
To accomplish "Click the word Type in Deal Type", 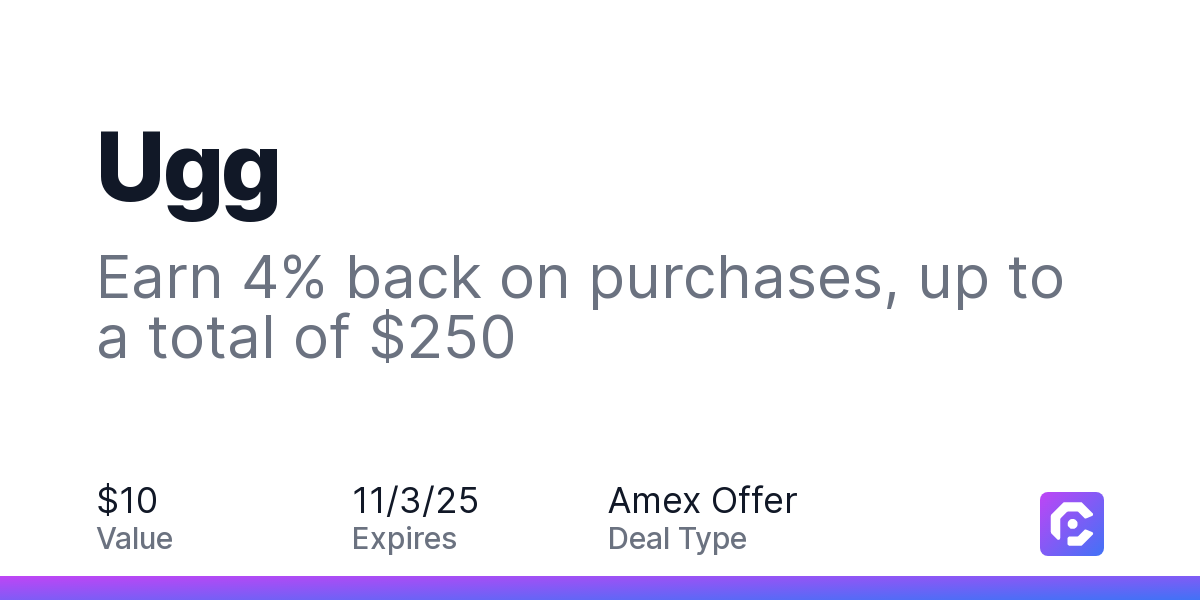I will (712, 539).
